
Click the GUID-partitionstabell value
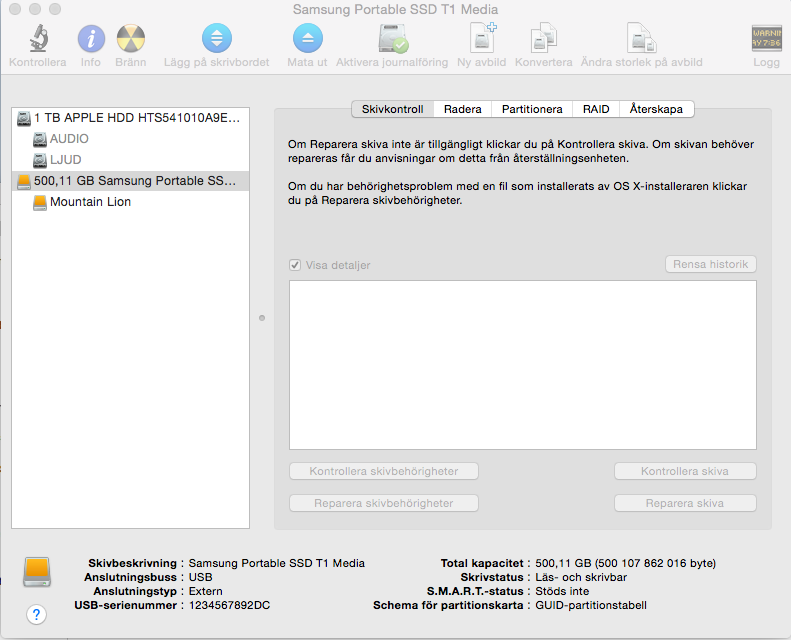tap(591, 605)
